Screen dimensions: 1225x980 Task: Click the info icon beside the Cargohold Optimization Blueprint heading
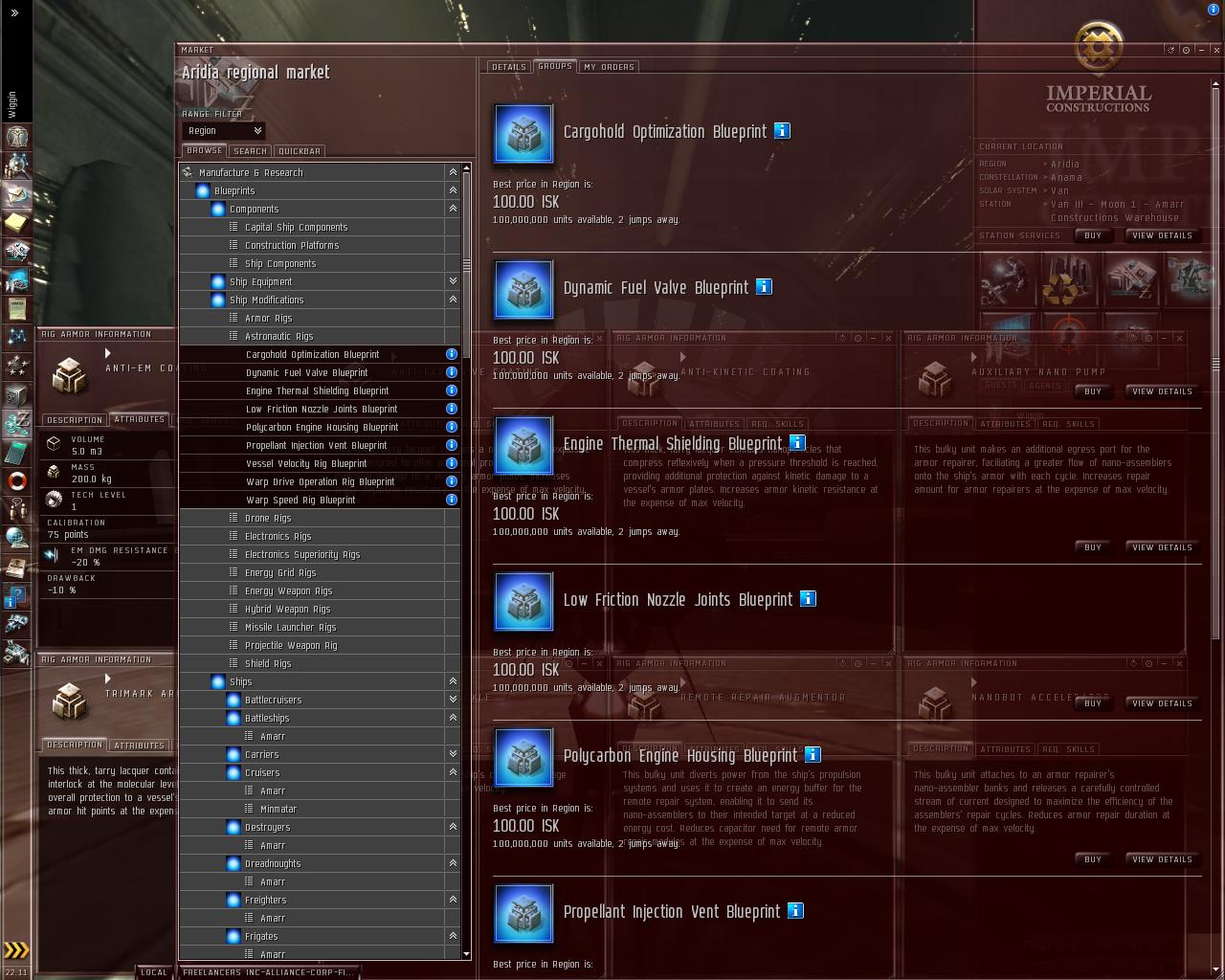point(782,131)
